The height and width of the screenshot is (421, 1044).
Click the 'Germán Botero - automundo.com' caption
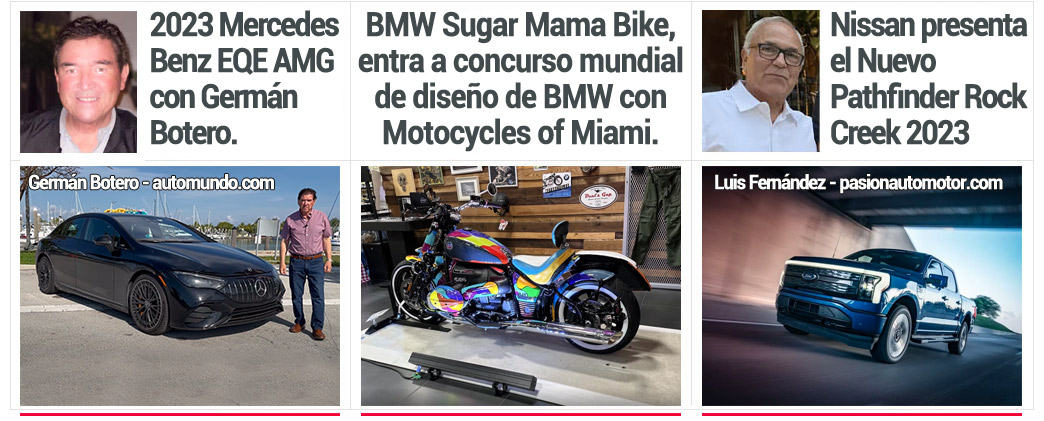click(x=151, y=183)
